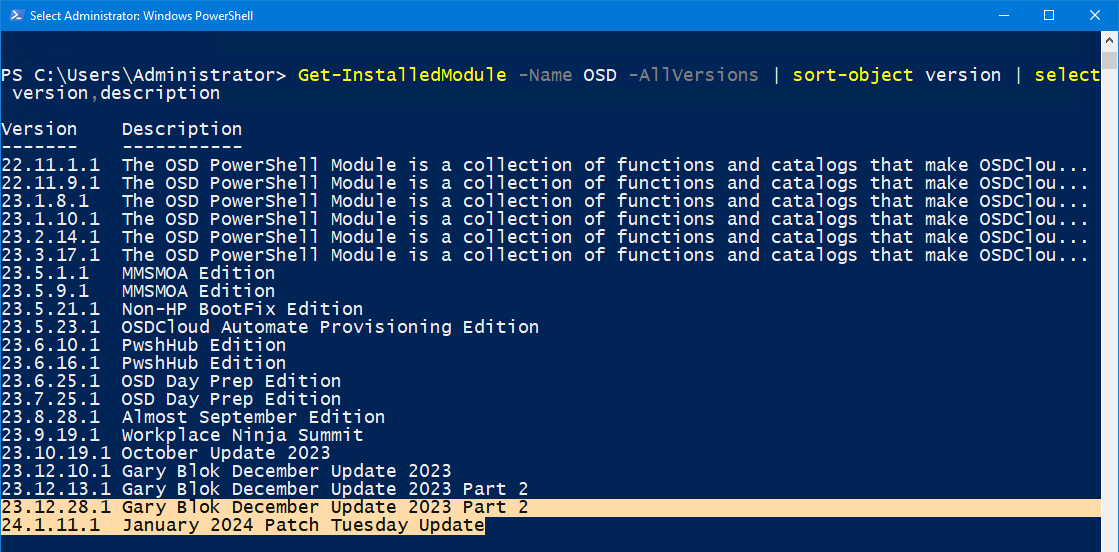1119x552 pixels.
Task: Click Workplace Ninja Summit text
Action: click(x=243, y=434)
